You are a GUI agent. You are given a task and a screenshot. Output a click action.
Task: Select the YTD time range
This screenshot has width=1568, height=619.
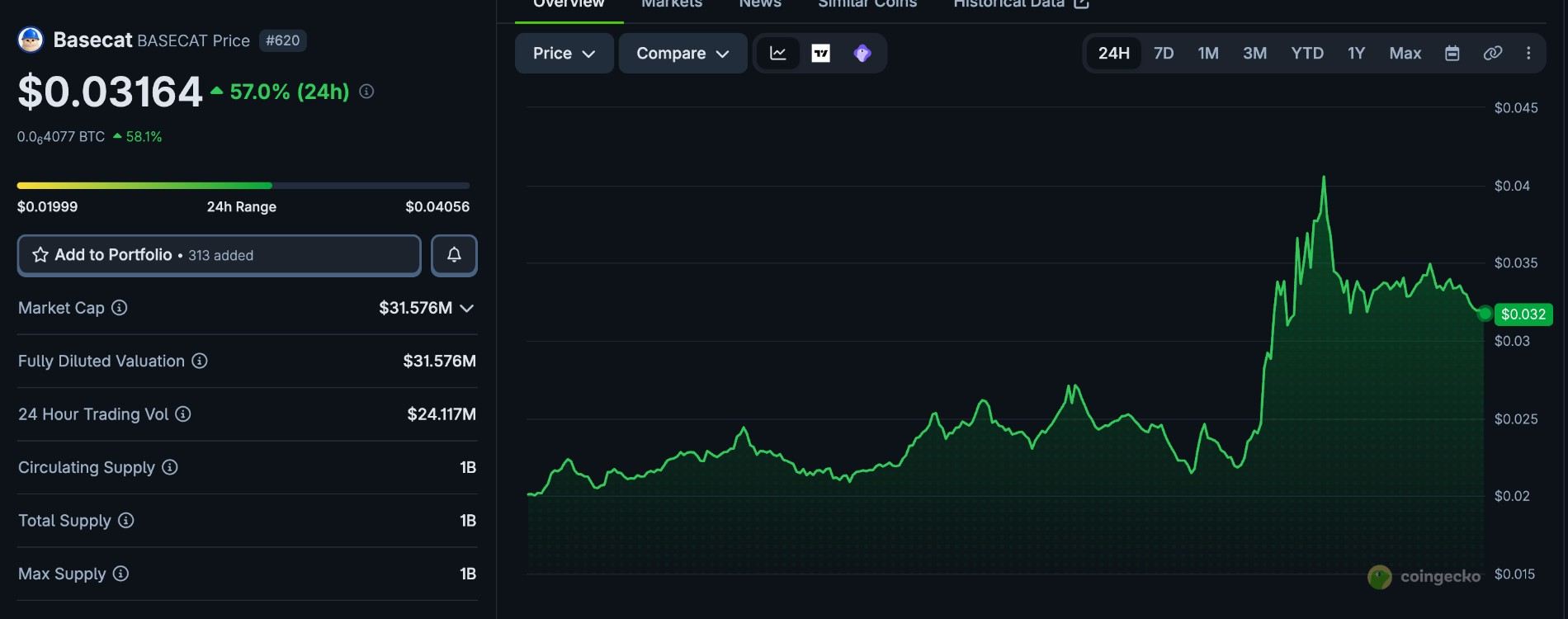coord(1307,54)
